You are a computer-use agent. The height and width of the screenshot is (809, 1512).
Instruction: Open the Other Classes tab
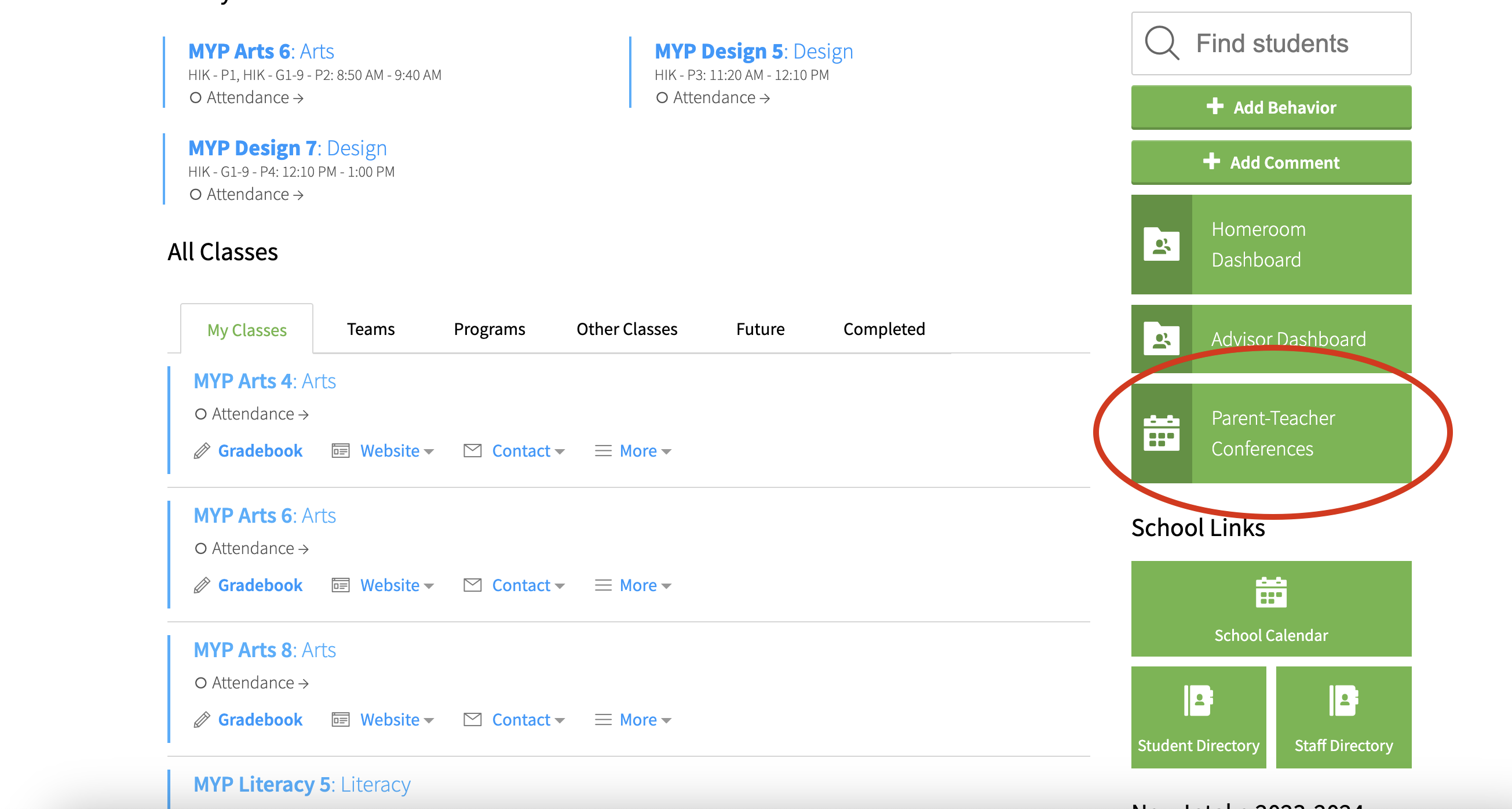pyautogui.click(x=627, y=329)
